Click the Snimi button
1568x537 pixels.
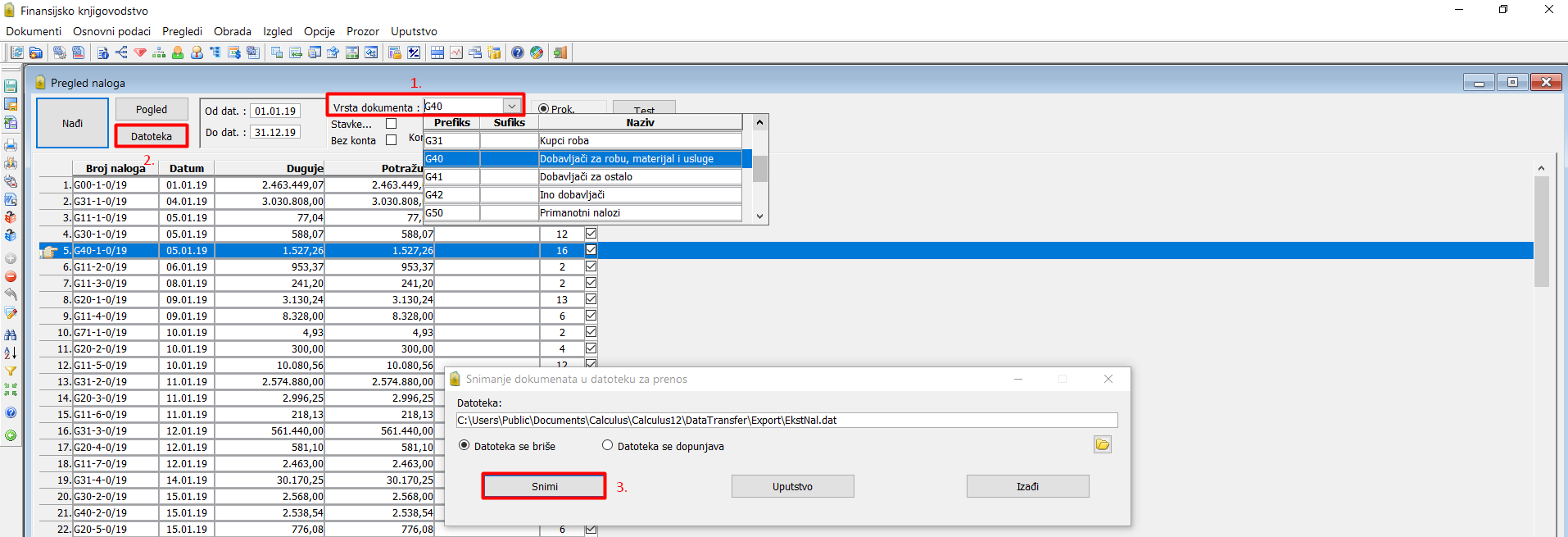tap(544, 486)
